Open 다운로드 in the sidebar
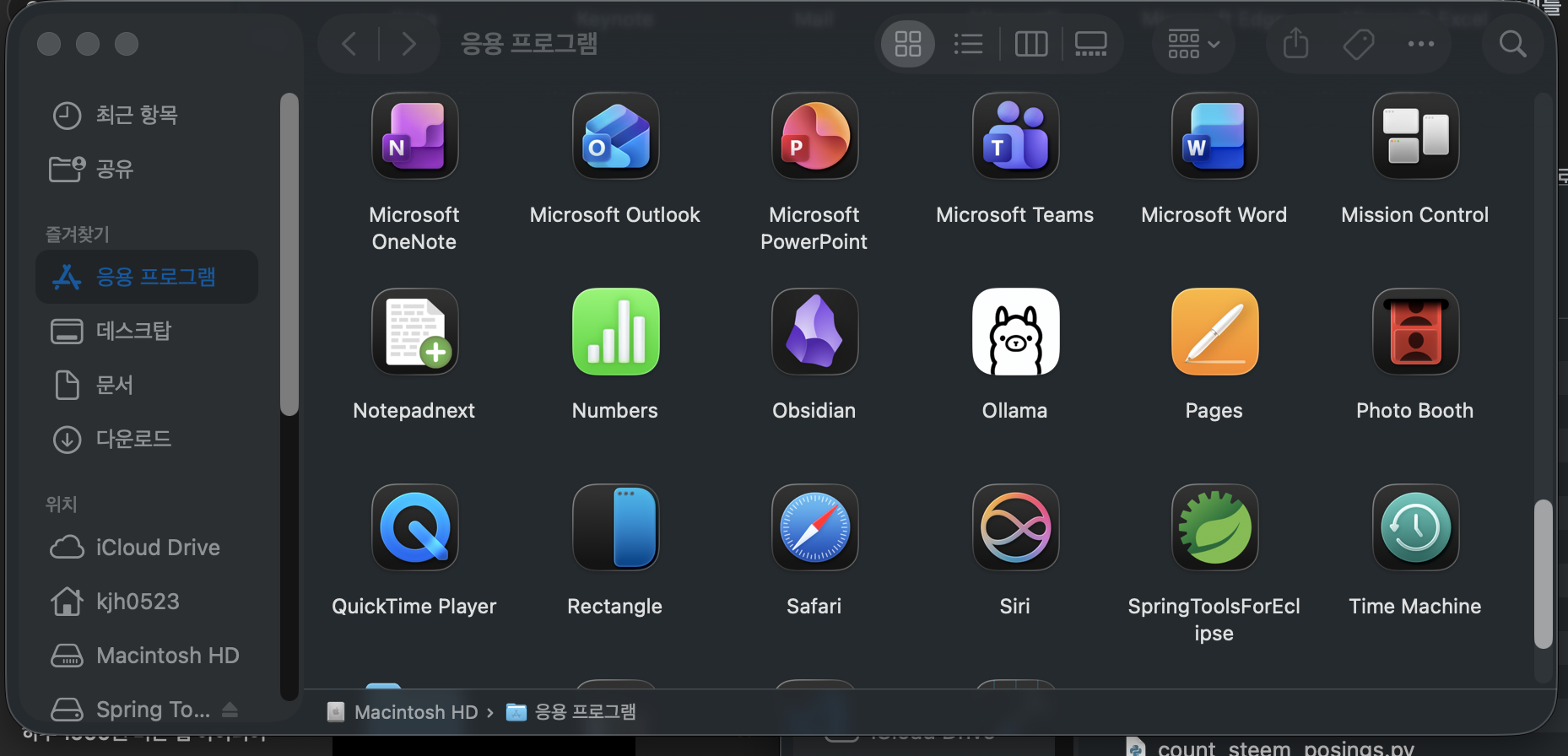 coord(147,439)
